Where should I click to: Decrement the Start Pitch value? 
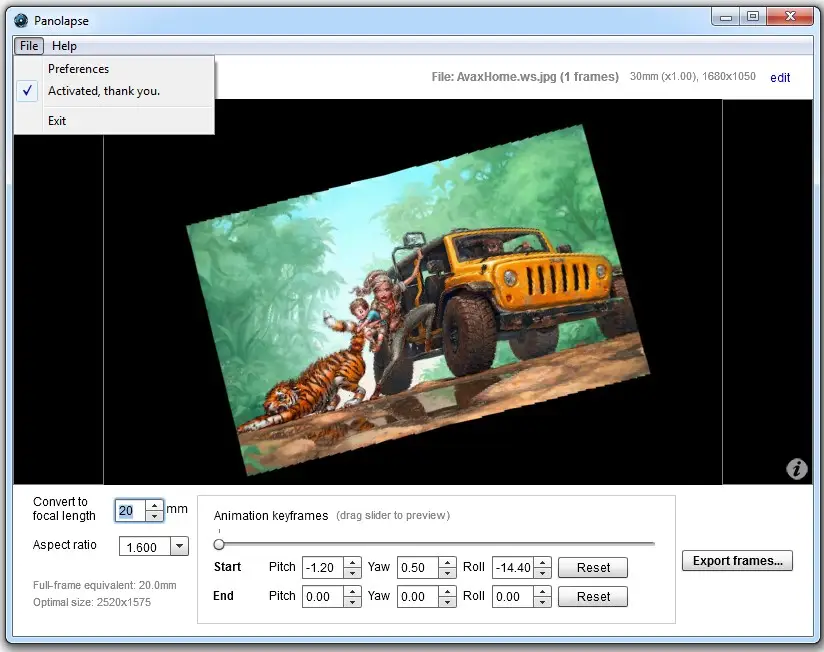352,573
